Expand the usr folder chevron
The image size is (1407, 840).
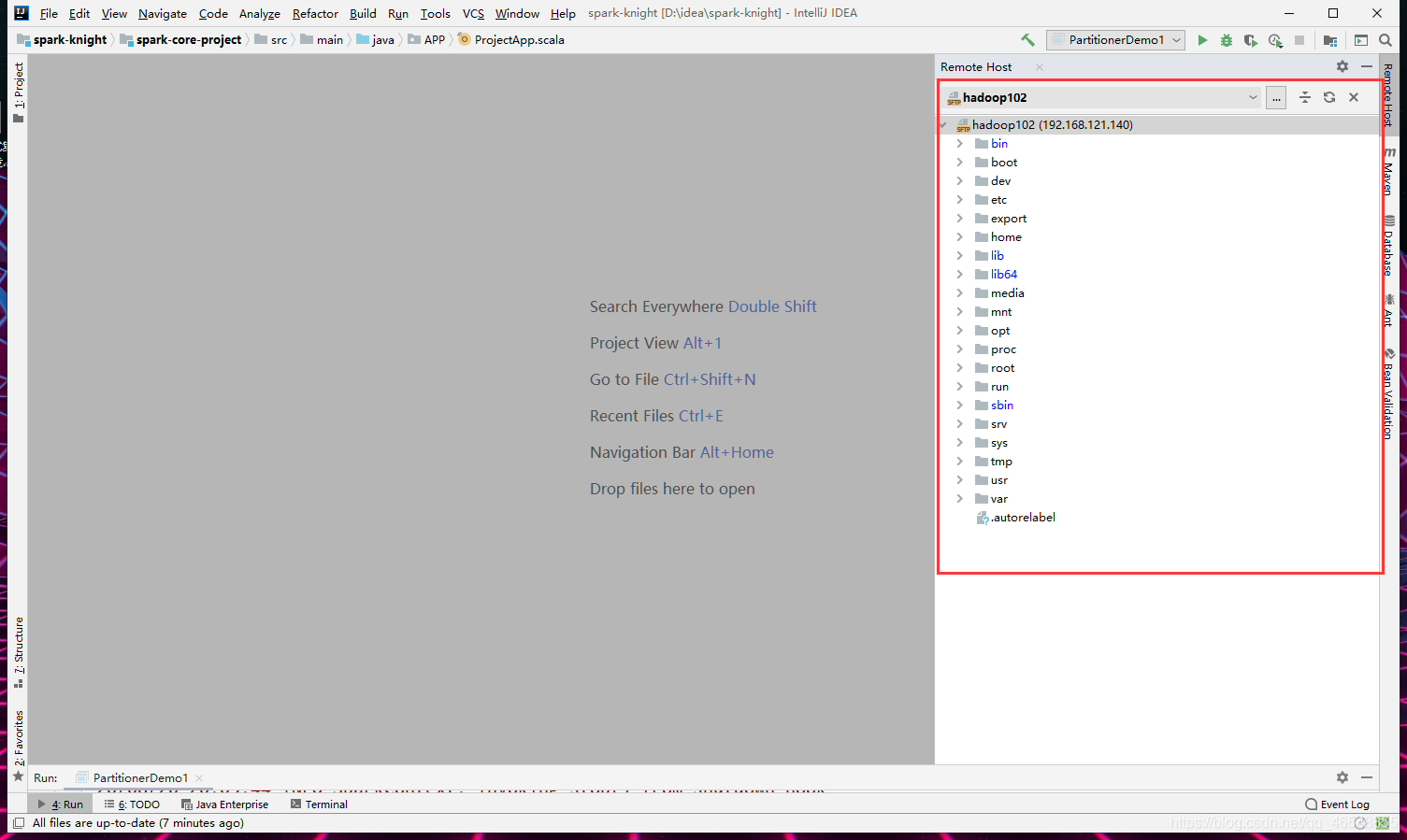(960, 480)
